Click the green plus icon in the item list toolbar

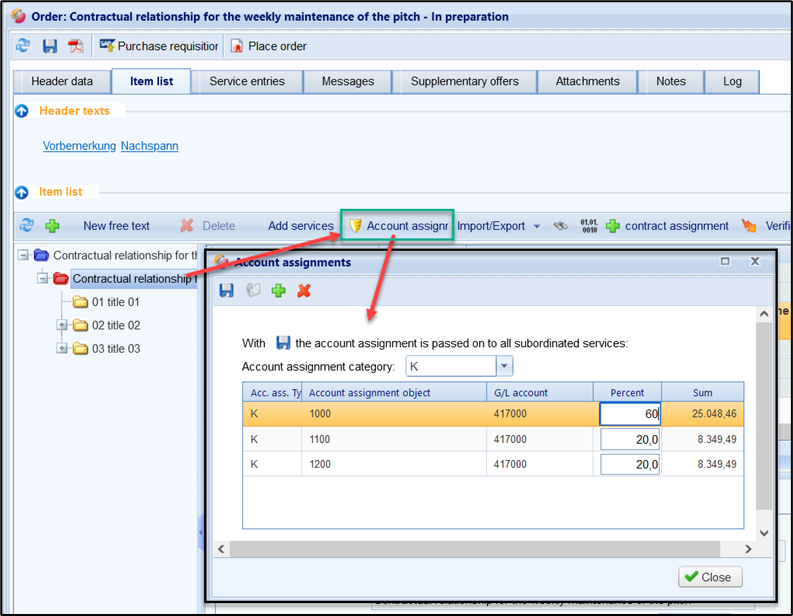[52, 226]
